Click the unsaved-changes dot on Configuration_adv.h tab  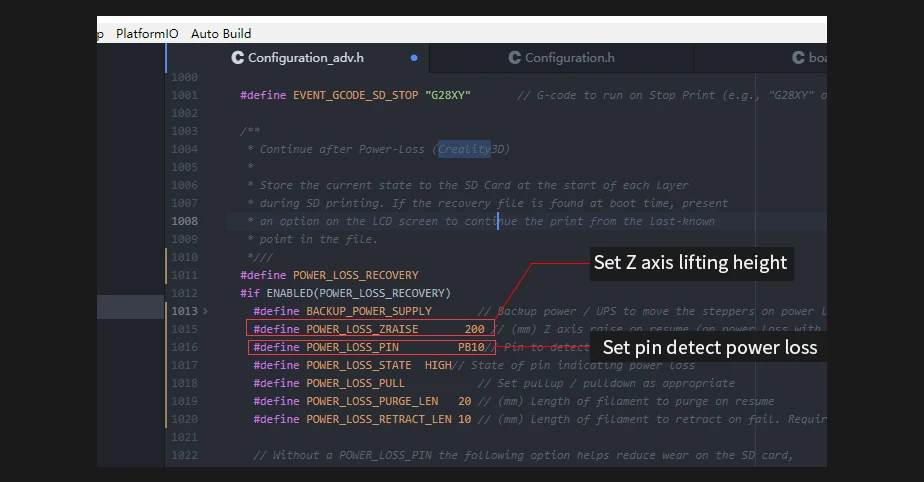[x=414, y=58]
